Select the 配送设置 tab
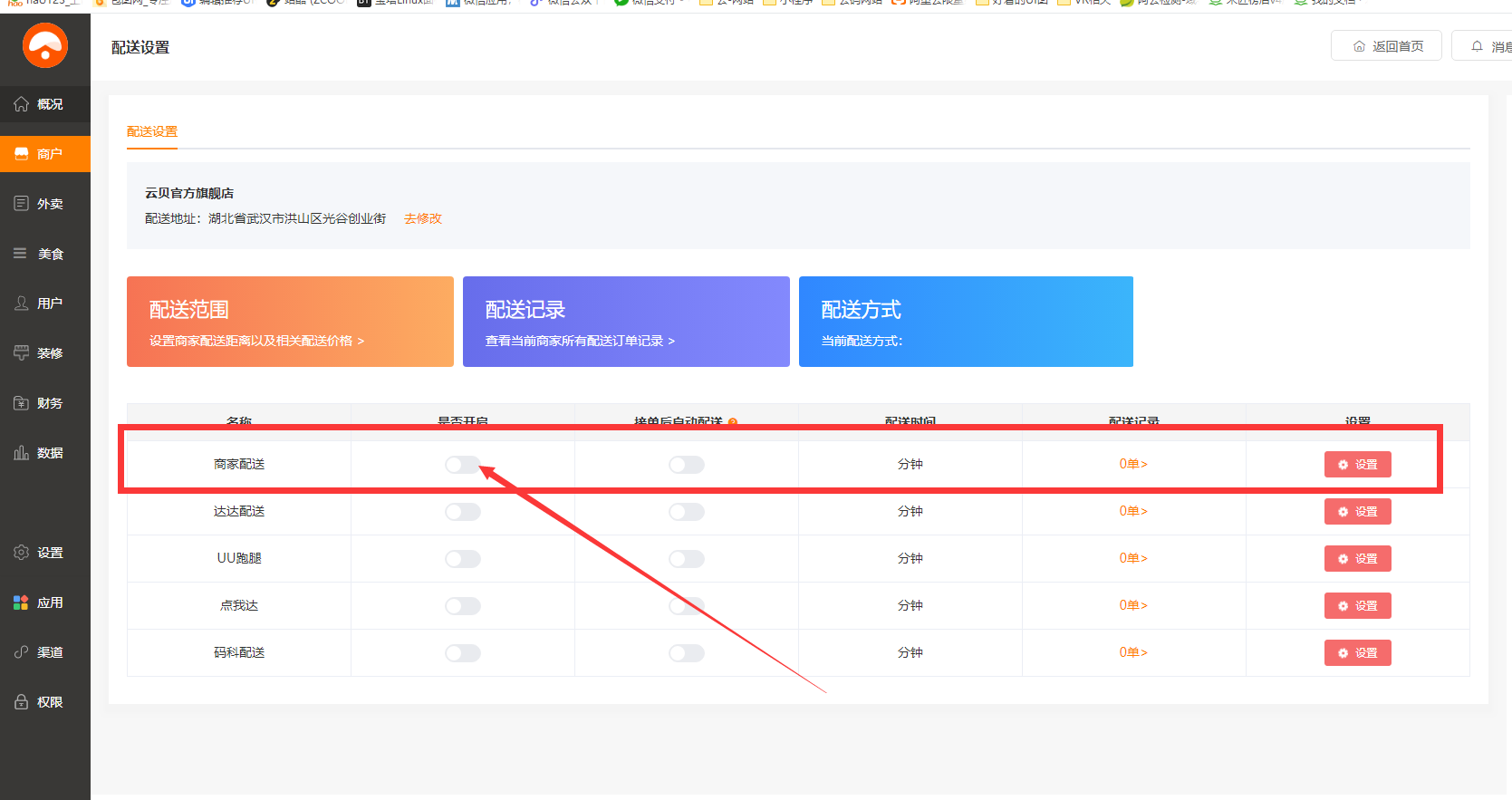The width and height of the screenshot is (1512, 800). click(x=152, y=132)
